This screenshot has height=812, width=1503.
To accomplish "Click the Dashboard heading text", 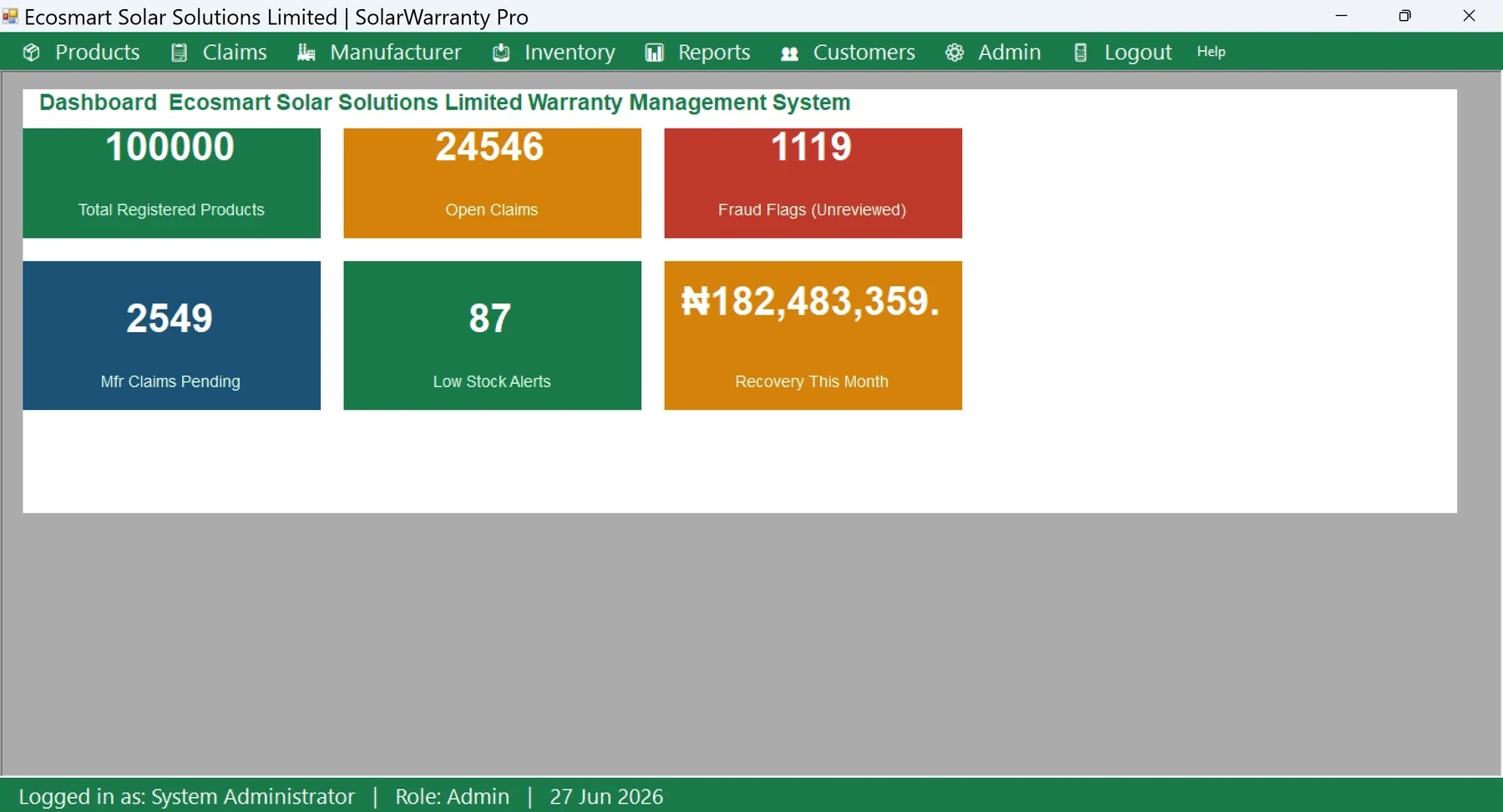I will (x=98, y=103).
